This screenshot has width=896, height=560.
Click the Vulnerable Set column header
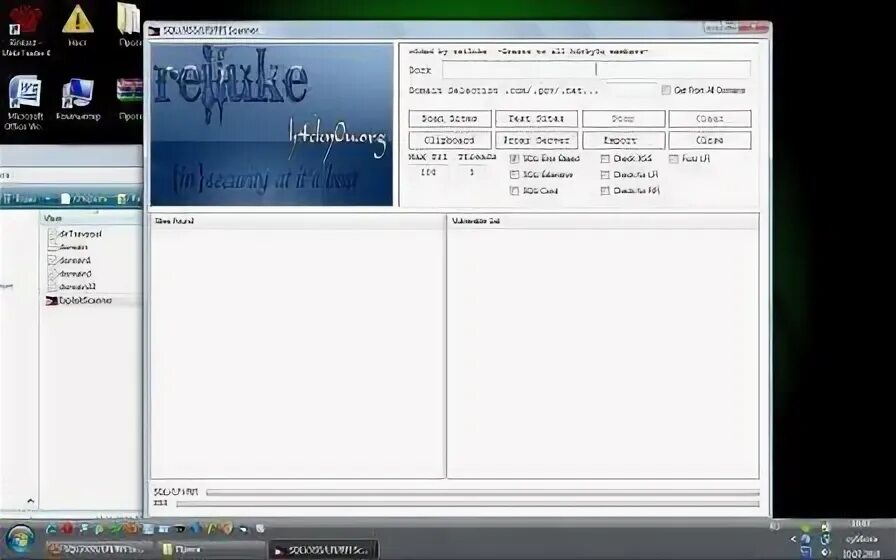coord(603,221)
